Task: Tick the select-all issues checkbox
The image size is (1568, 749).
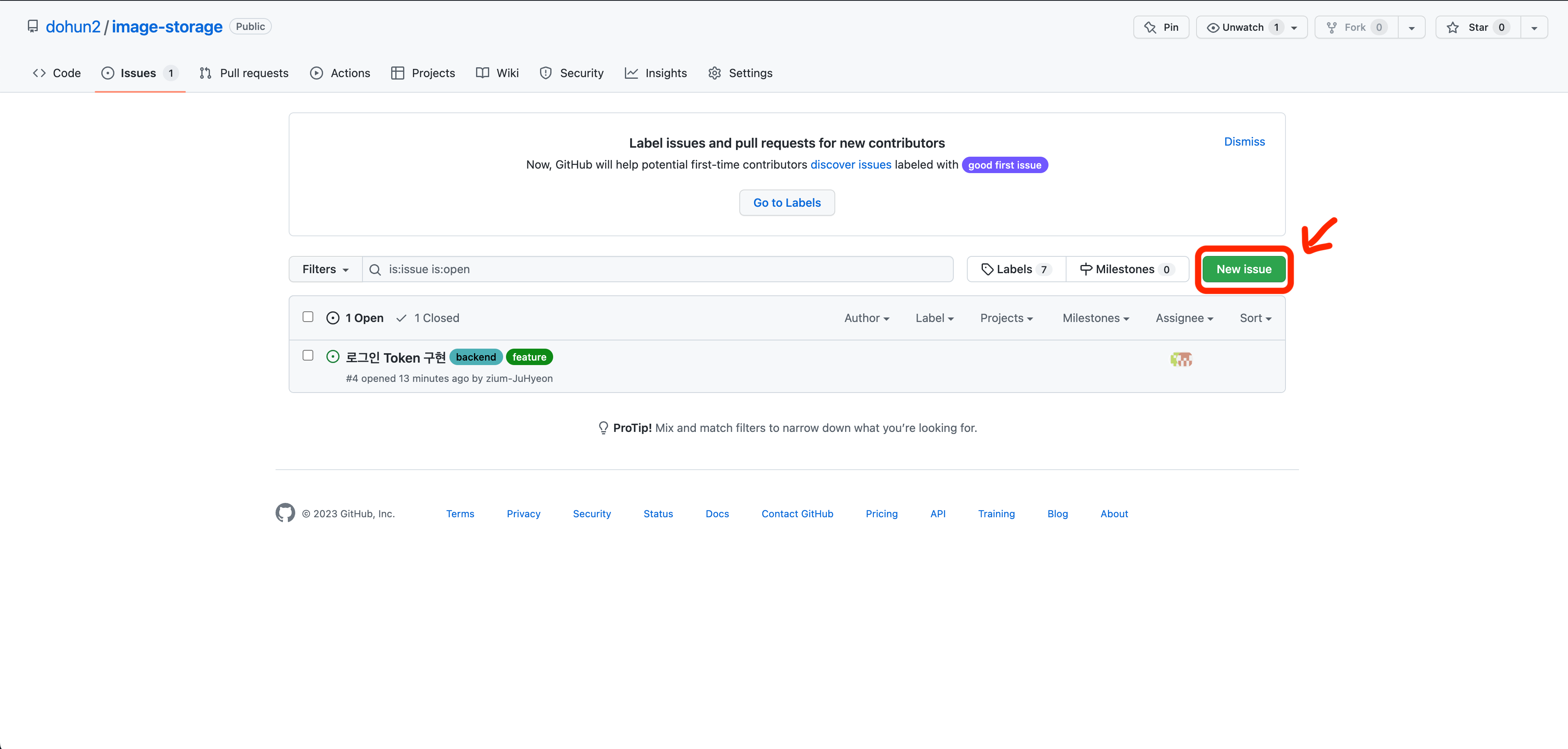Action: [x=308, y=317]
